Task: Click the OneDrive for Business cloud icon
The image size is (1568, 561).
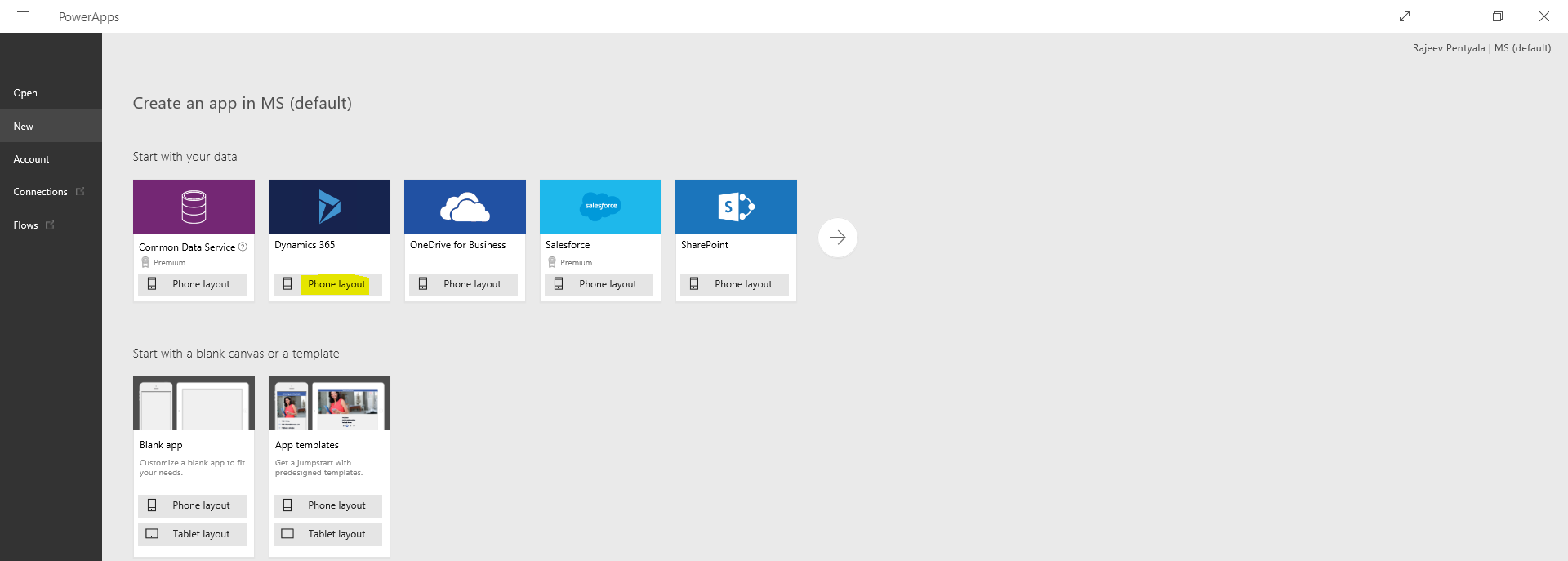Action: [465, 207]
